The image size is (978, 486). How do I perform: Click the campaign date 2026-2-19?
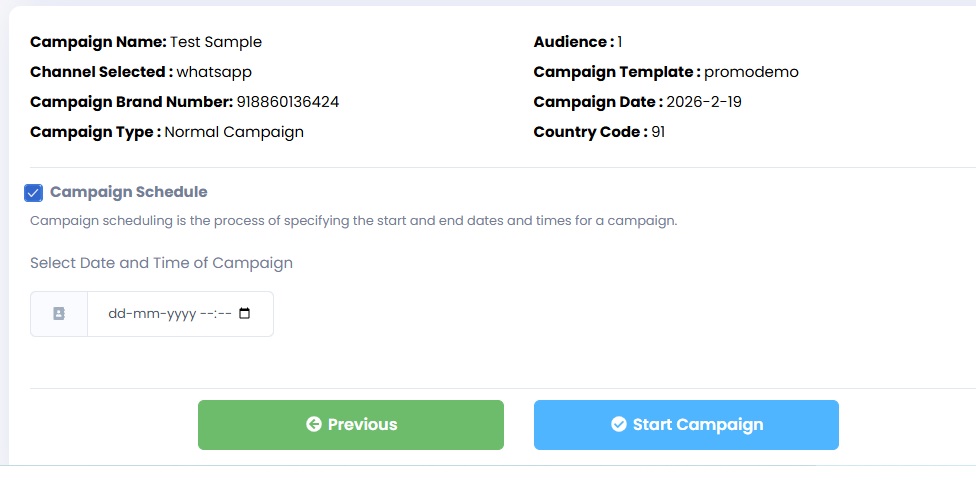704,102
